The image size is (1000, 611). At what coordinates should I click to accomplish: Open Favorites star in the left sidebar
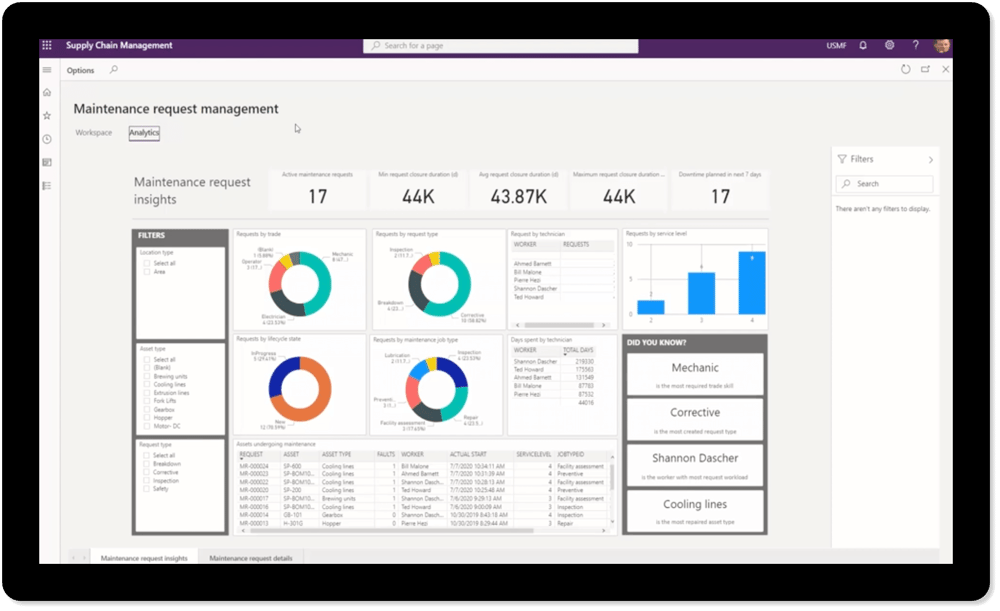[x=45, y=115]
